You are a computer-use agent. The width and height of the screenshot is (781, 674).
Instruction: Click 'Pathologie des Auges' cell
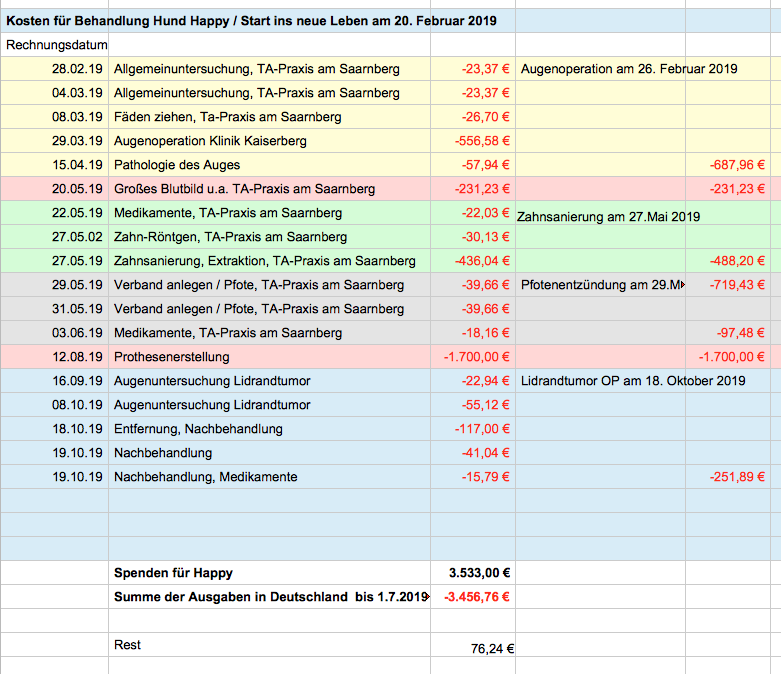pyautogui.click(x=269, y=164)
